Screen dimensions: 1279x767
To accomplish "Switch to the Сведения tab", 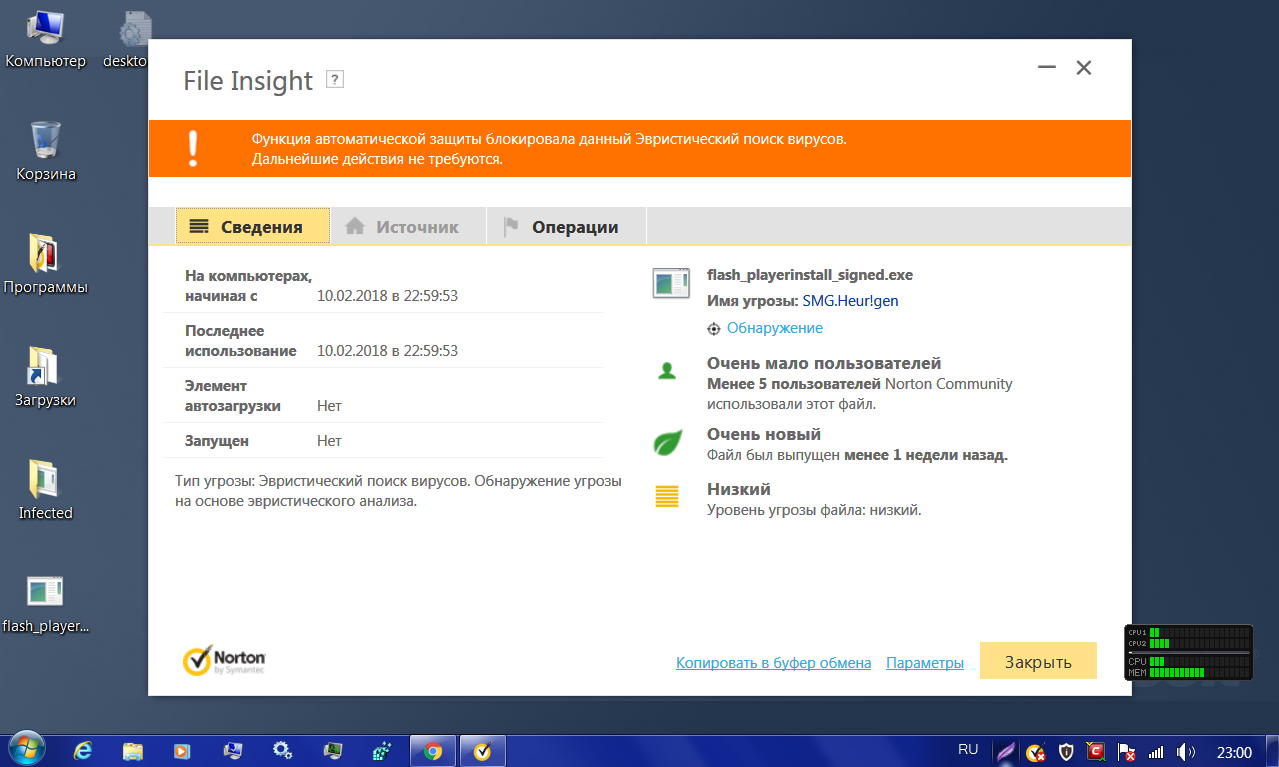I will 253,227.
